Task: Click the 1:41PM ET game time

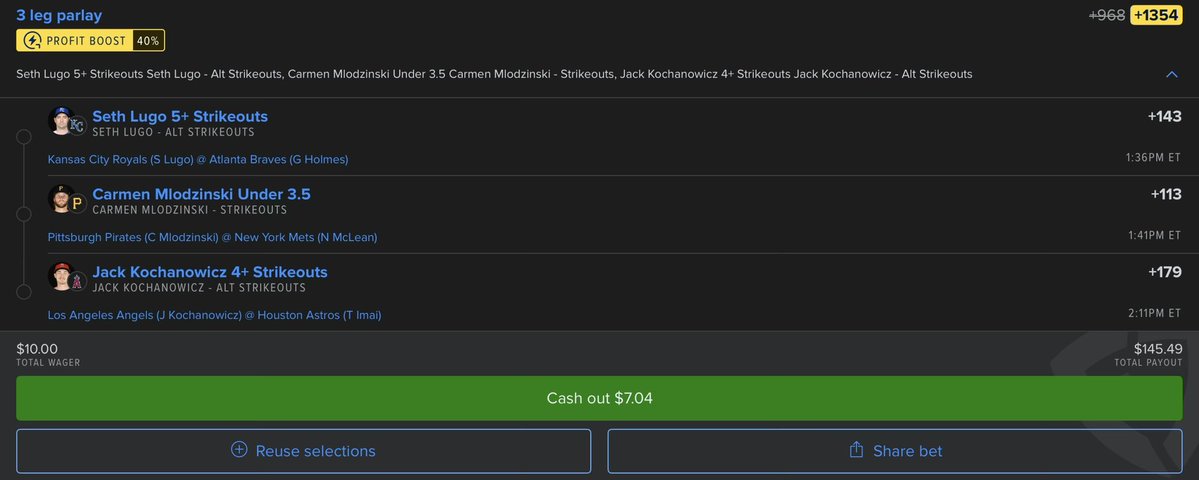Action: [x=1155, y=235]
